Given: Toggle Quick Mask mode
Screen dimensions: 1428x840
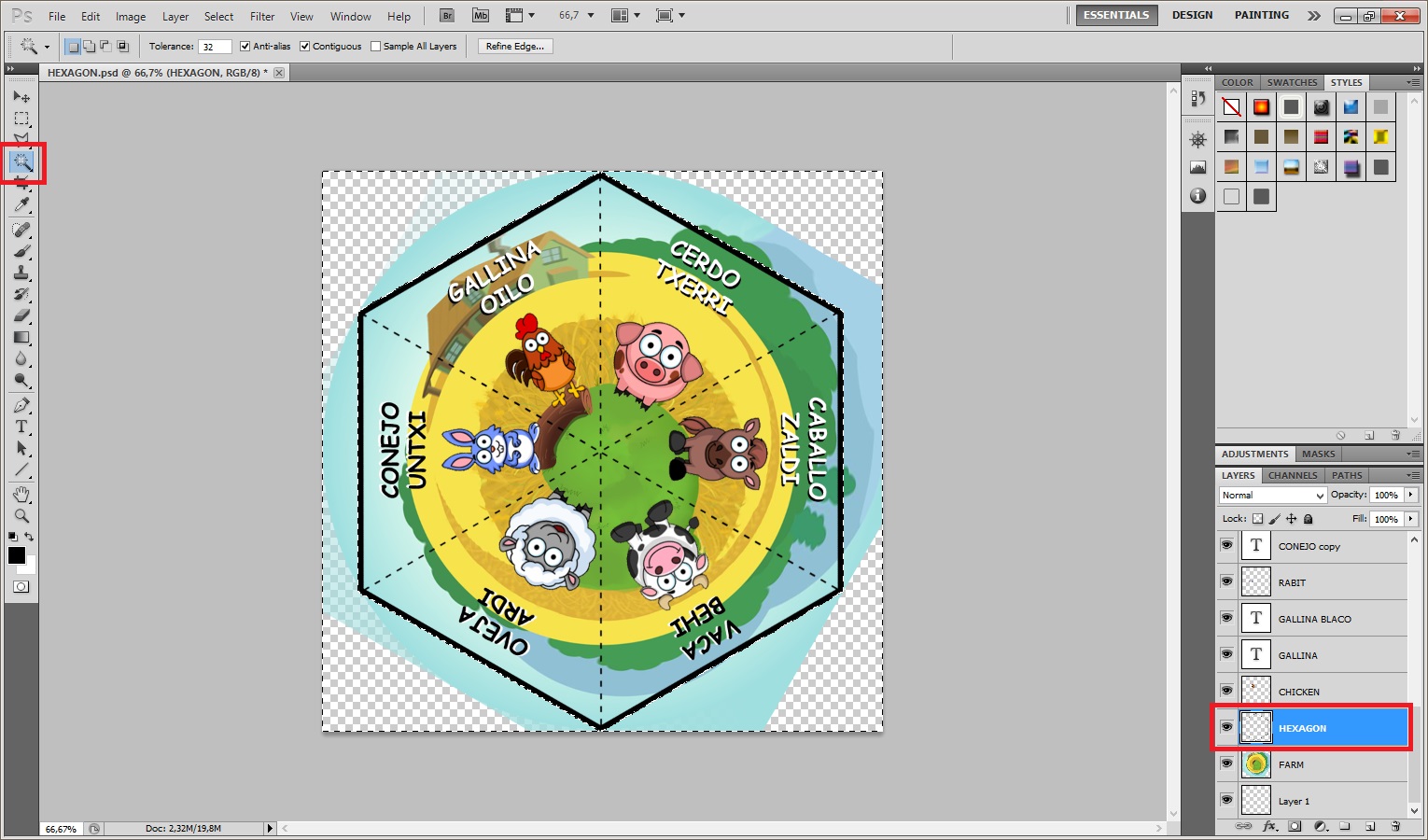Looking at the screenshot, I should tap(21, 587).
